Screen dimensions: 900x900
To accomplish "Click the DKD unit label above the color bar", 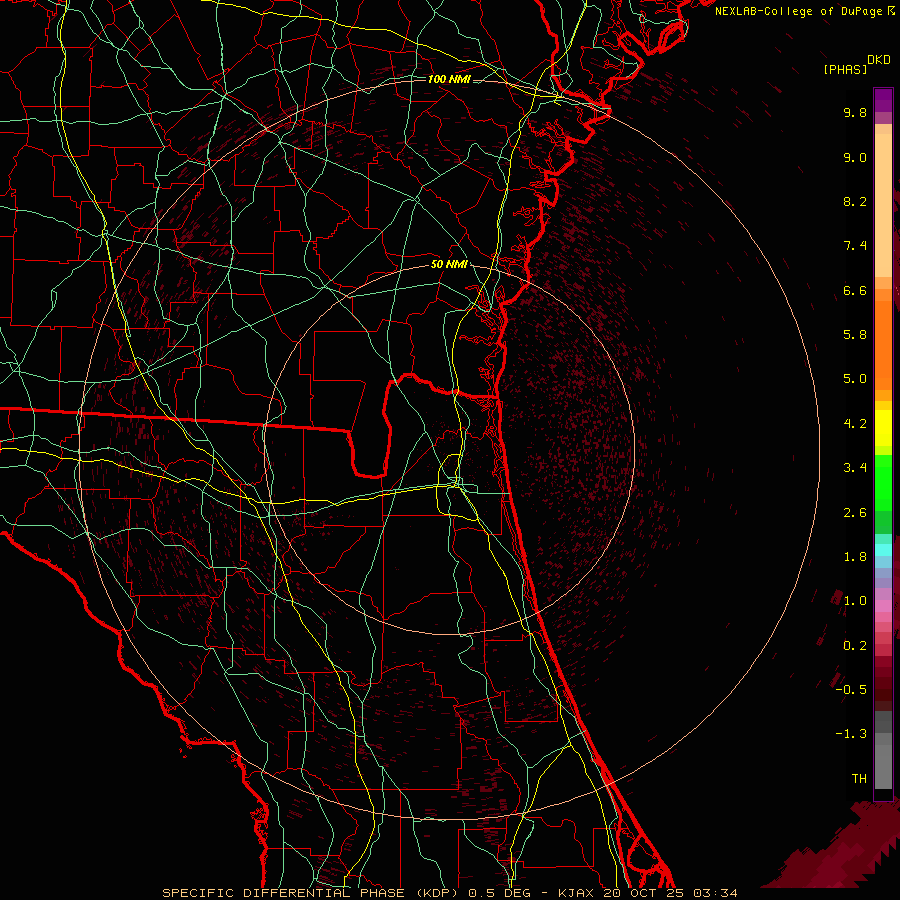I will coord(878,59).
